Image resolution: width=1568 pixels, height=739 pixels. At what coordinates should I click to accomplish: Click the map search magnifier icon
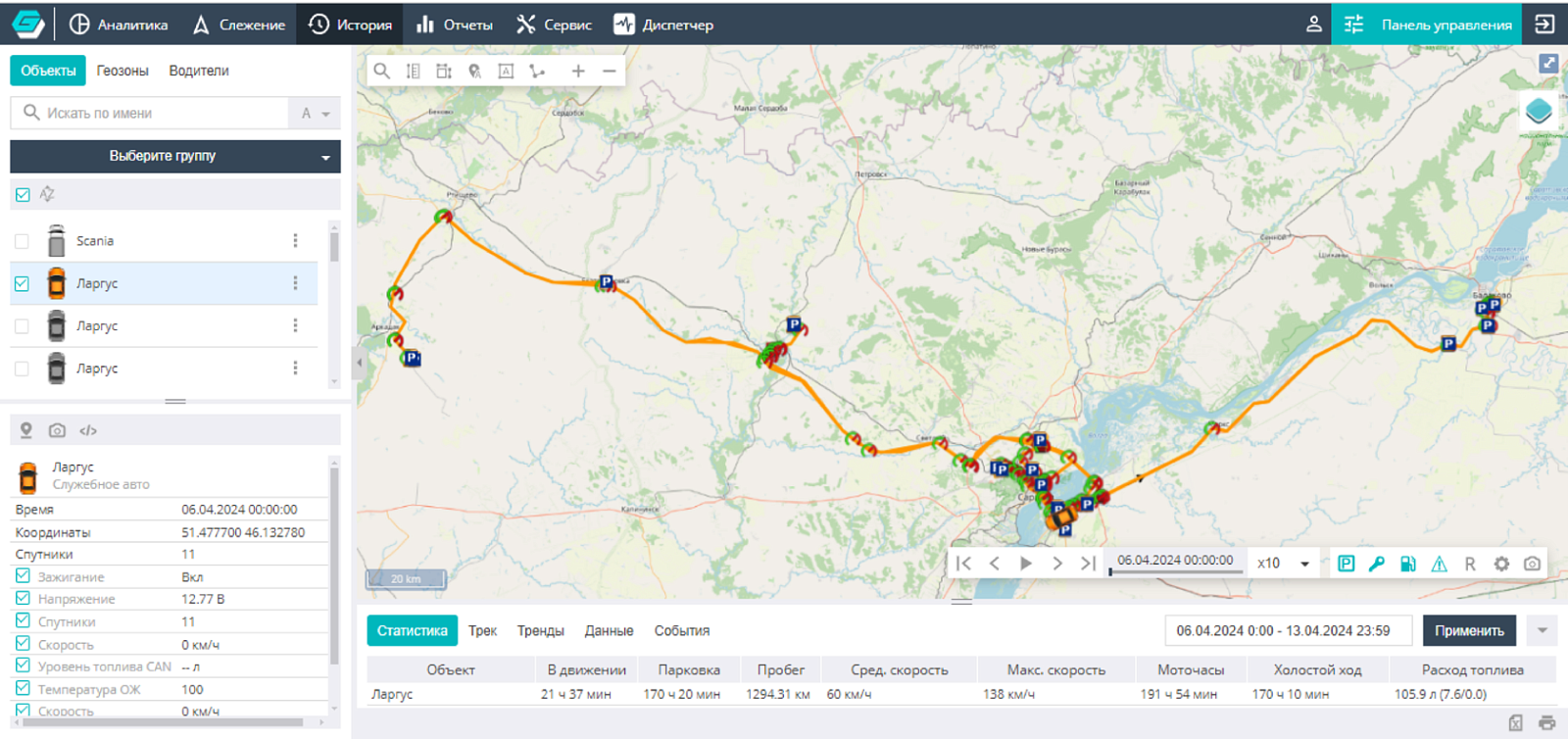click(382, 71)
